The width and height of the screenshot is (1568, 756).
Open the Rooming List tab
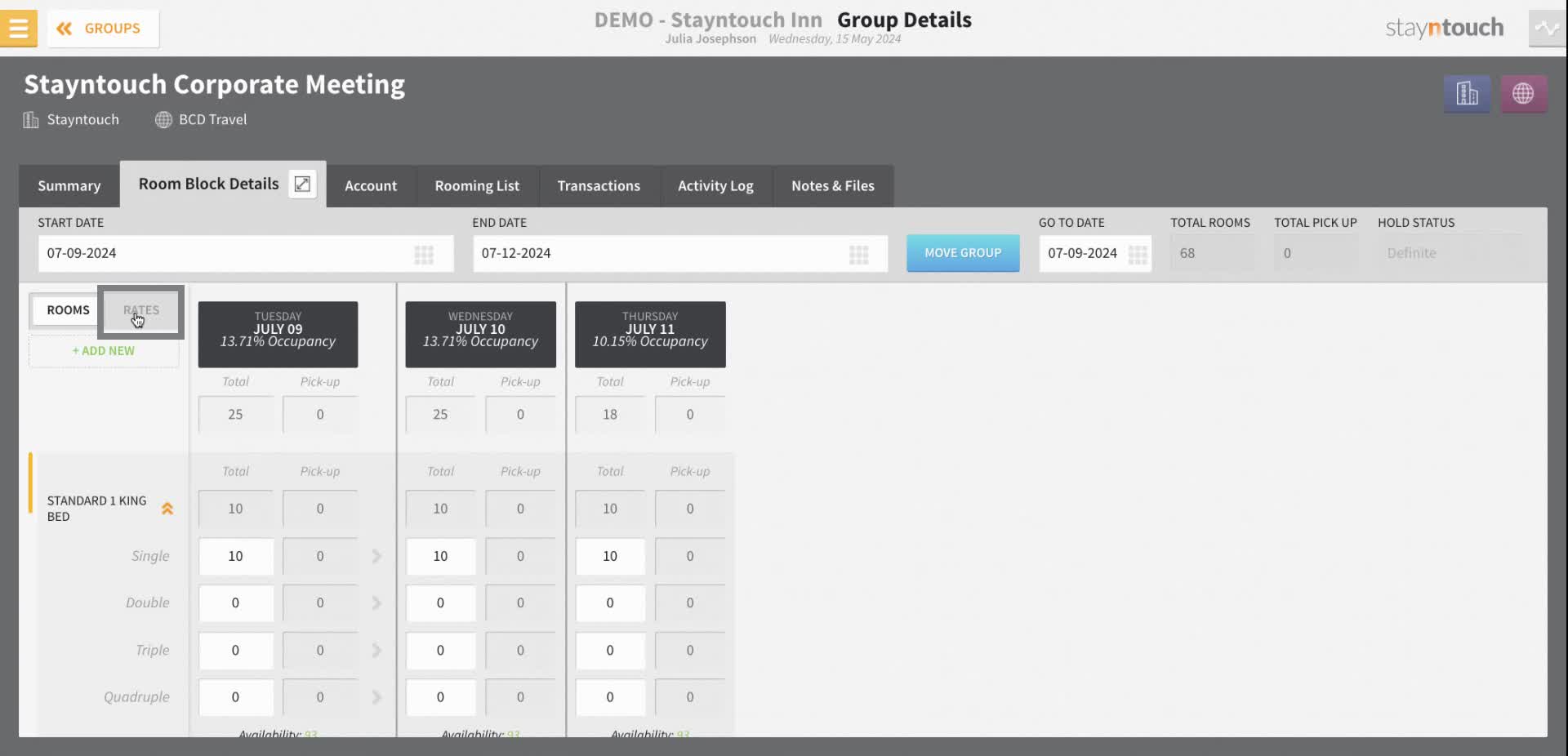click(x=477, y=186)
